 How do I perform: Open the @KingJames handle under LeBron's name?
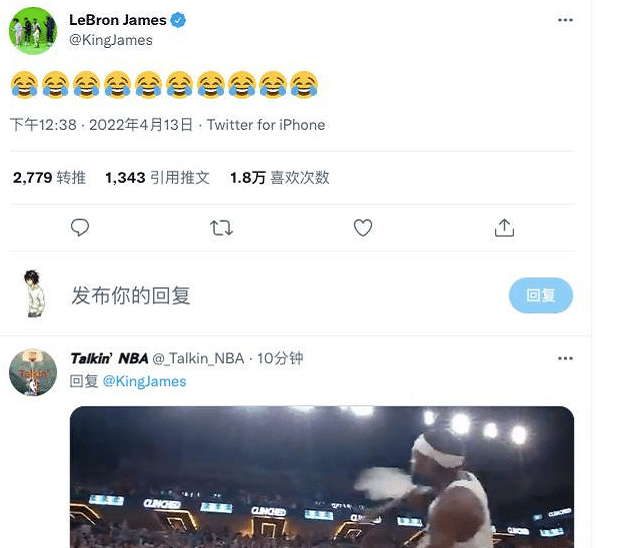[111, 40]
